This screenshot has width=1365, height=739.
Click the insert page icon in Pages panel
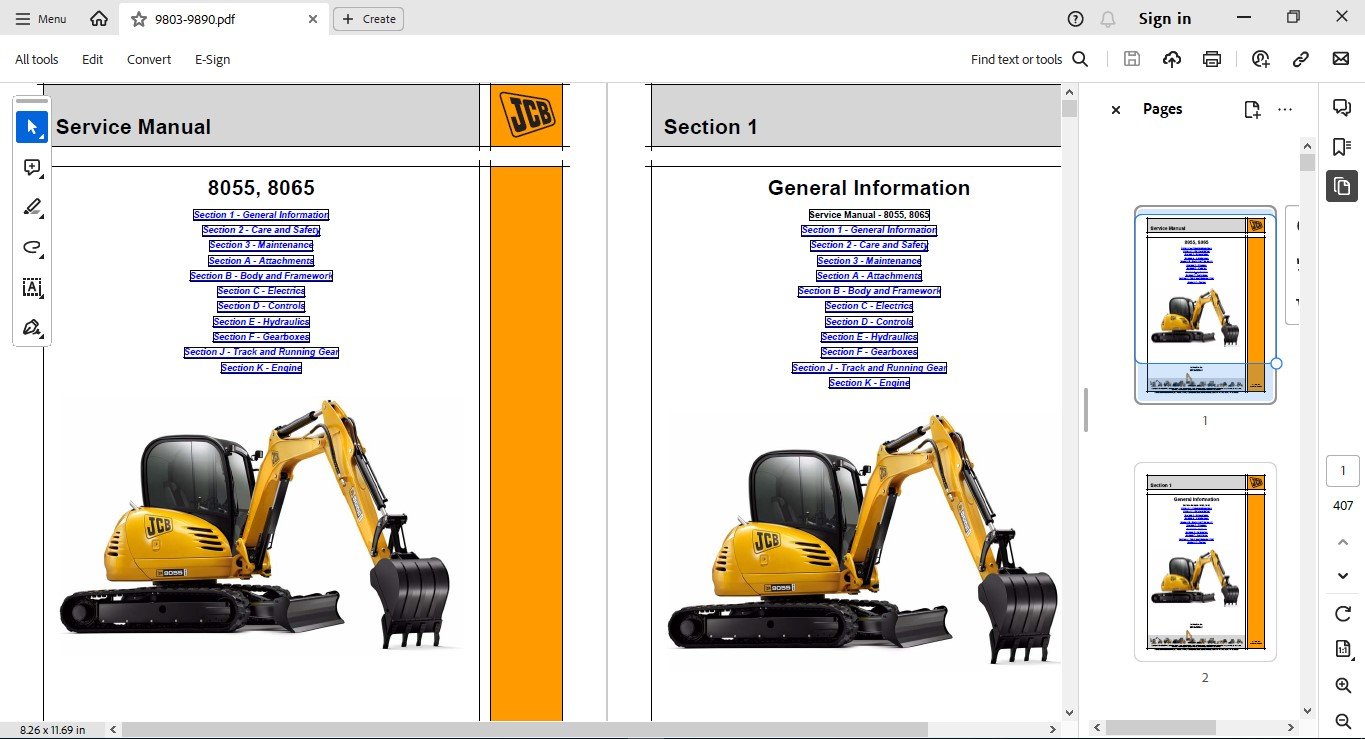(1252, 110)
